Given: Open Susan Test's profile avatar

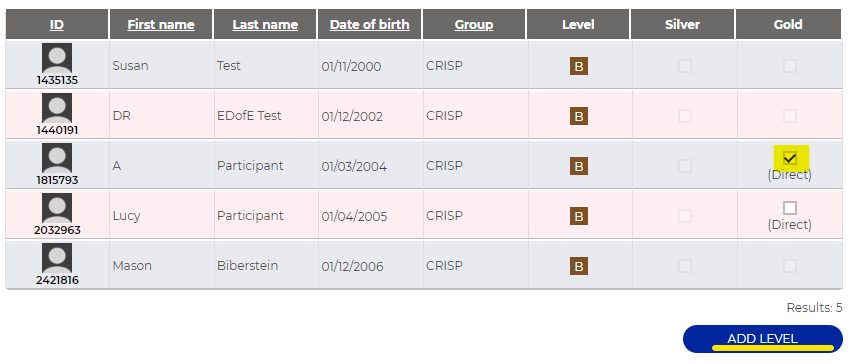Looking at the screenshot, I should (x=57, y=58).
